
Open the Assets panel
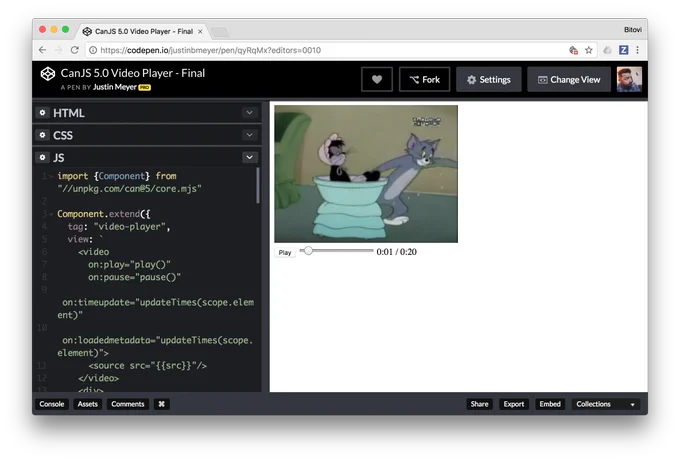pos(88,404)
